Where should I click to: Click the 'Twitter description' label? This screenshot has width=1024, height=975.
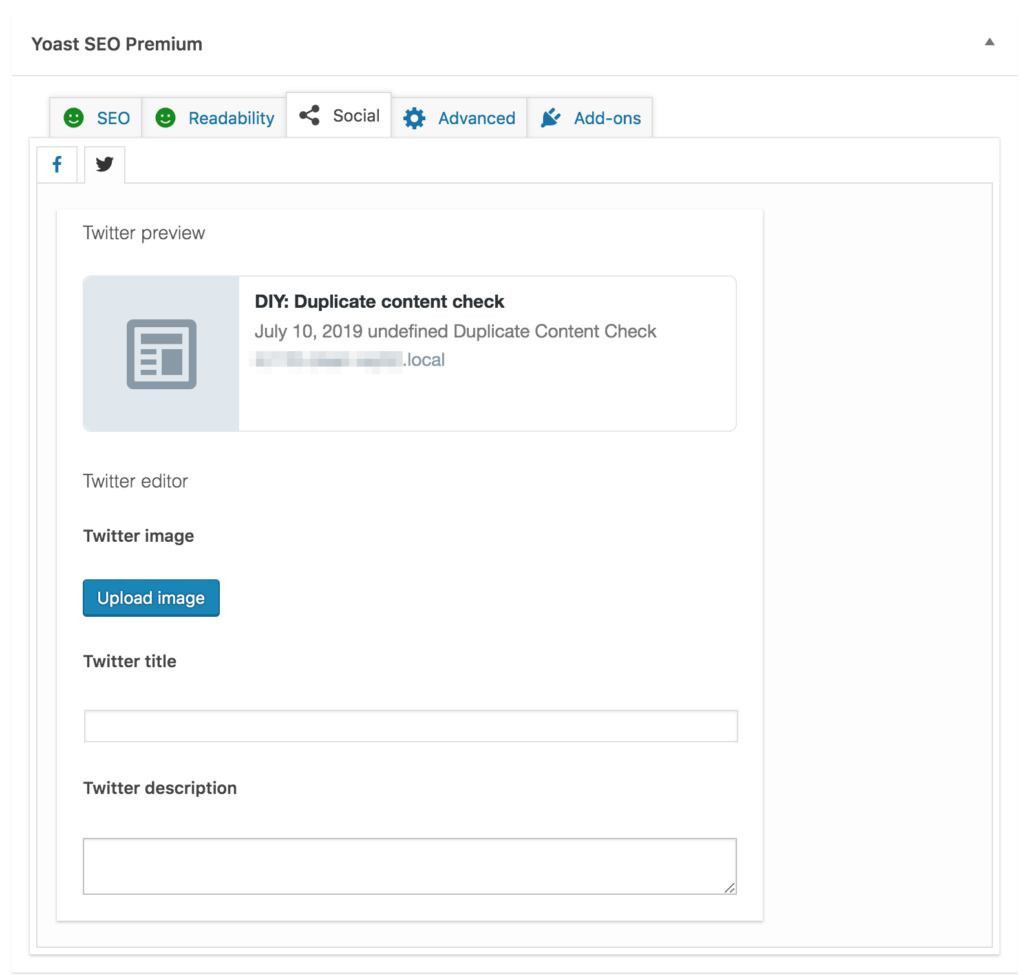click(x=160, y=788)
